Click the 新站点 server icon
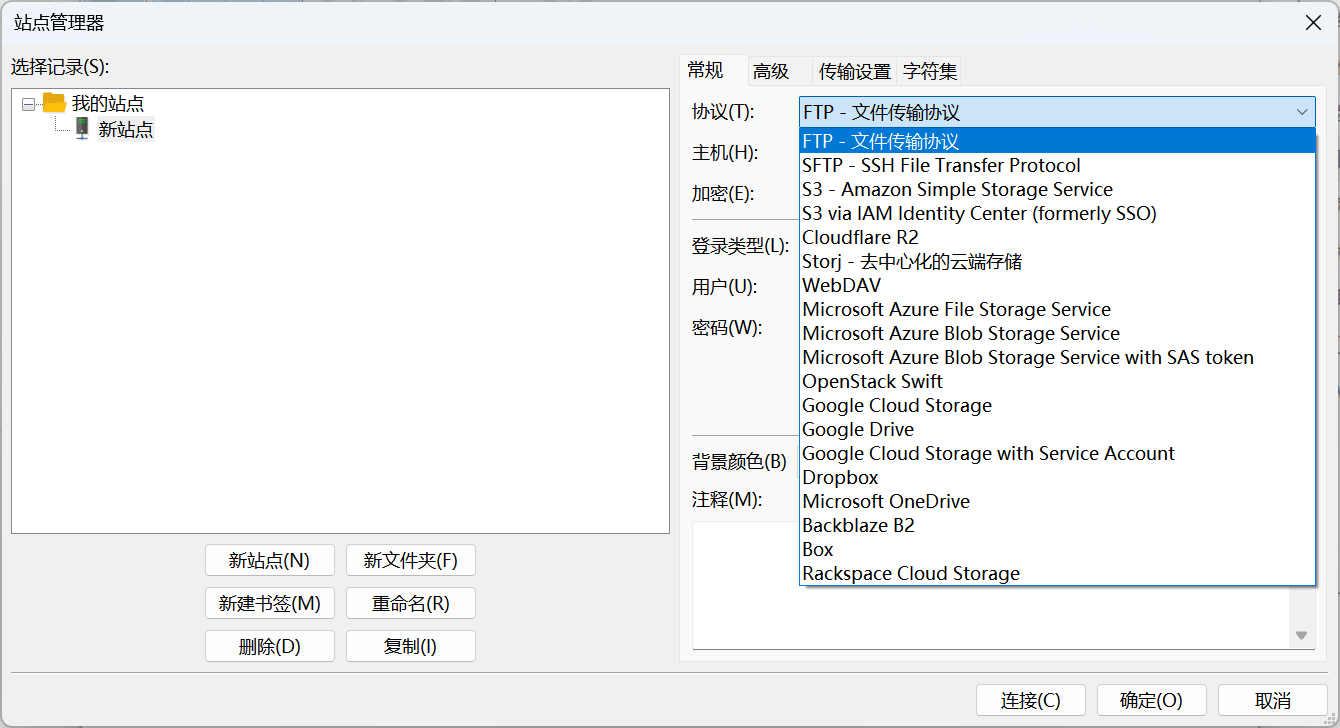The width and height of the screenshot is (1340, 728). coord(82,129)
